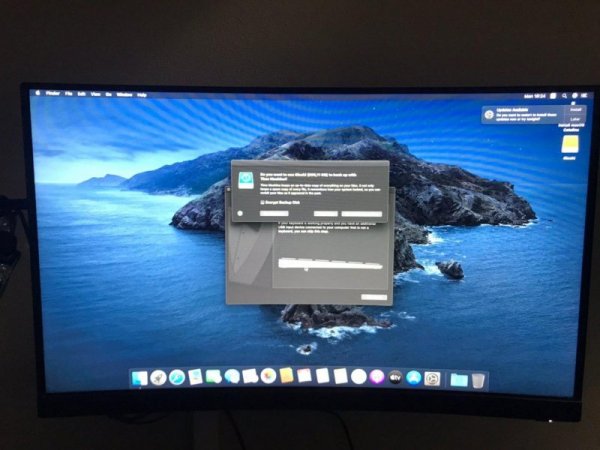Open Finder menu in menu bar
Image resolution: width=600 pixels, height=450 pixels.
point(53,93)
